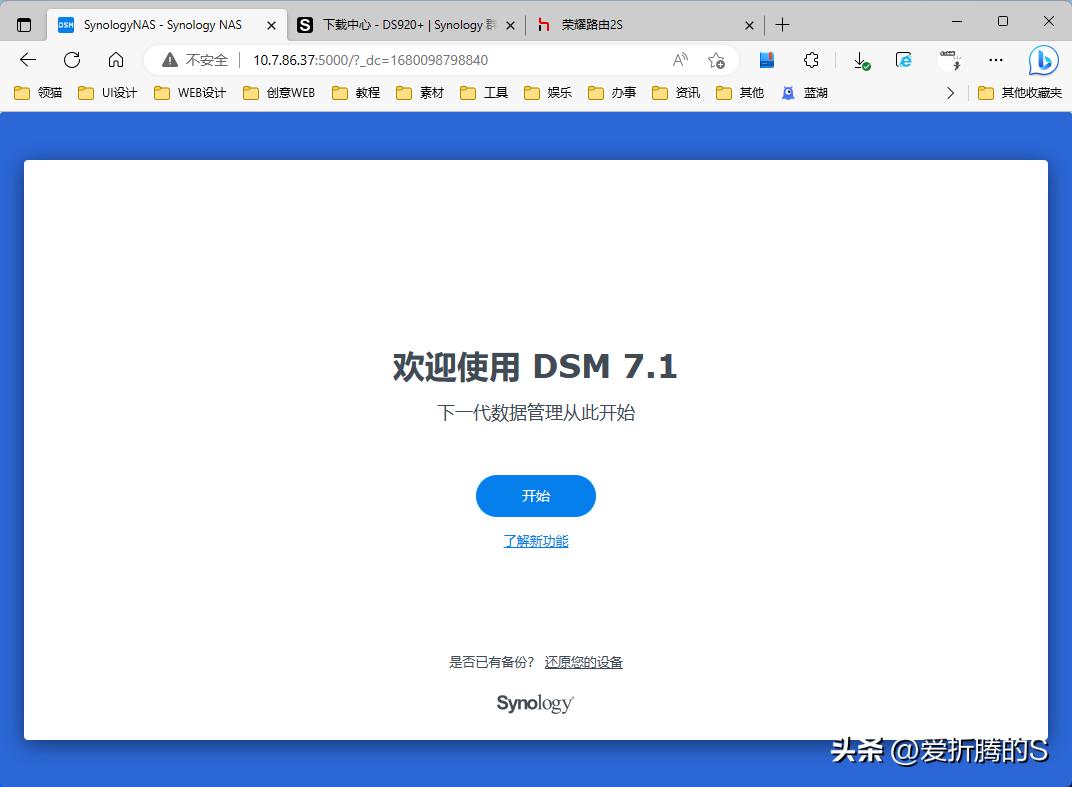
Task: Open the 蓝湖 bookmark on the favorites bar
Action: [x=806, y=92]
